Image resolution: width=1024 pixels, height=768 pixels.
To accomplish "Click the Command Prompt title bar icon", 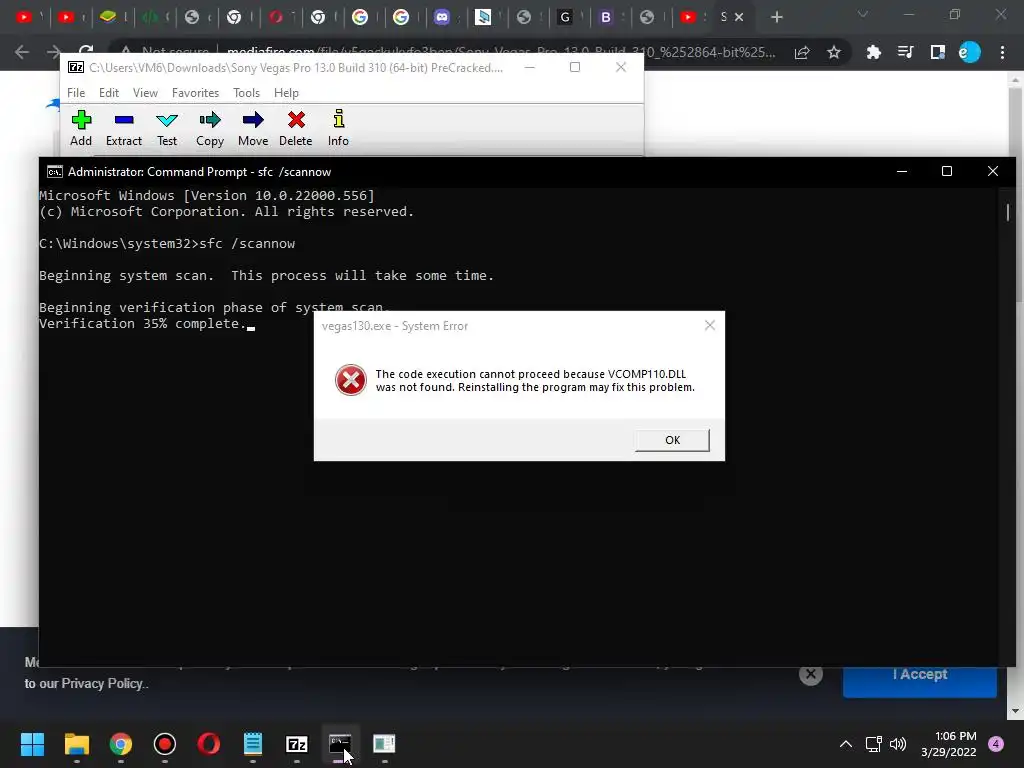I will click(x=55, y=172).
